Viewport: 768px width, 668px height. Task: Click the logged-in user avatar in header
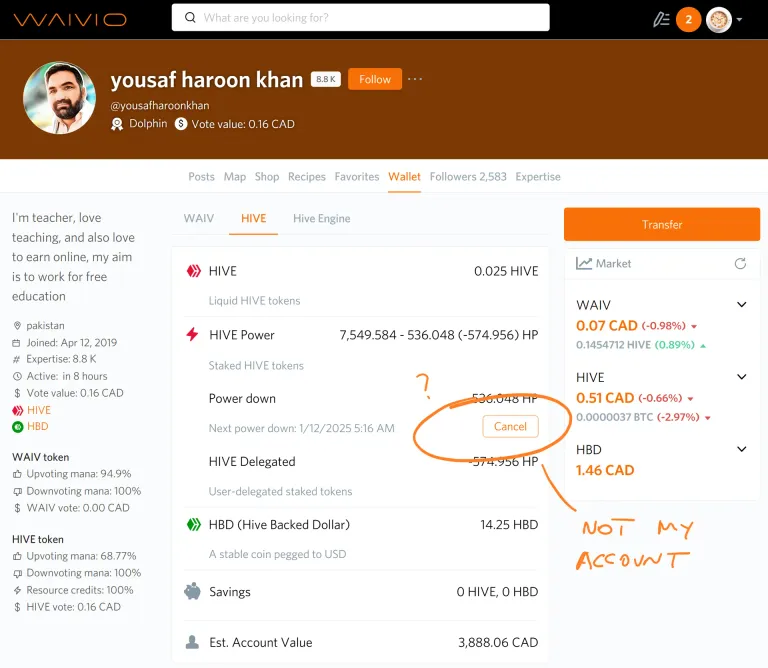(719, 20)
